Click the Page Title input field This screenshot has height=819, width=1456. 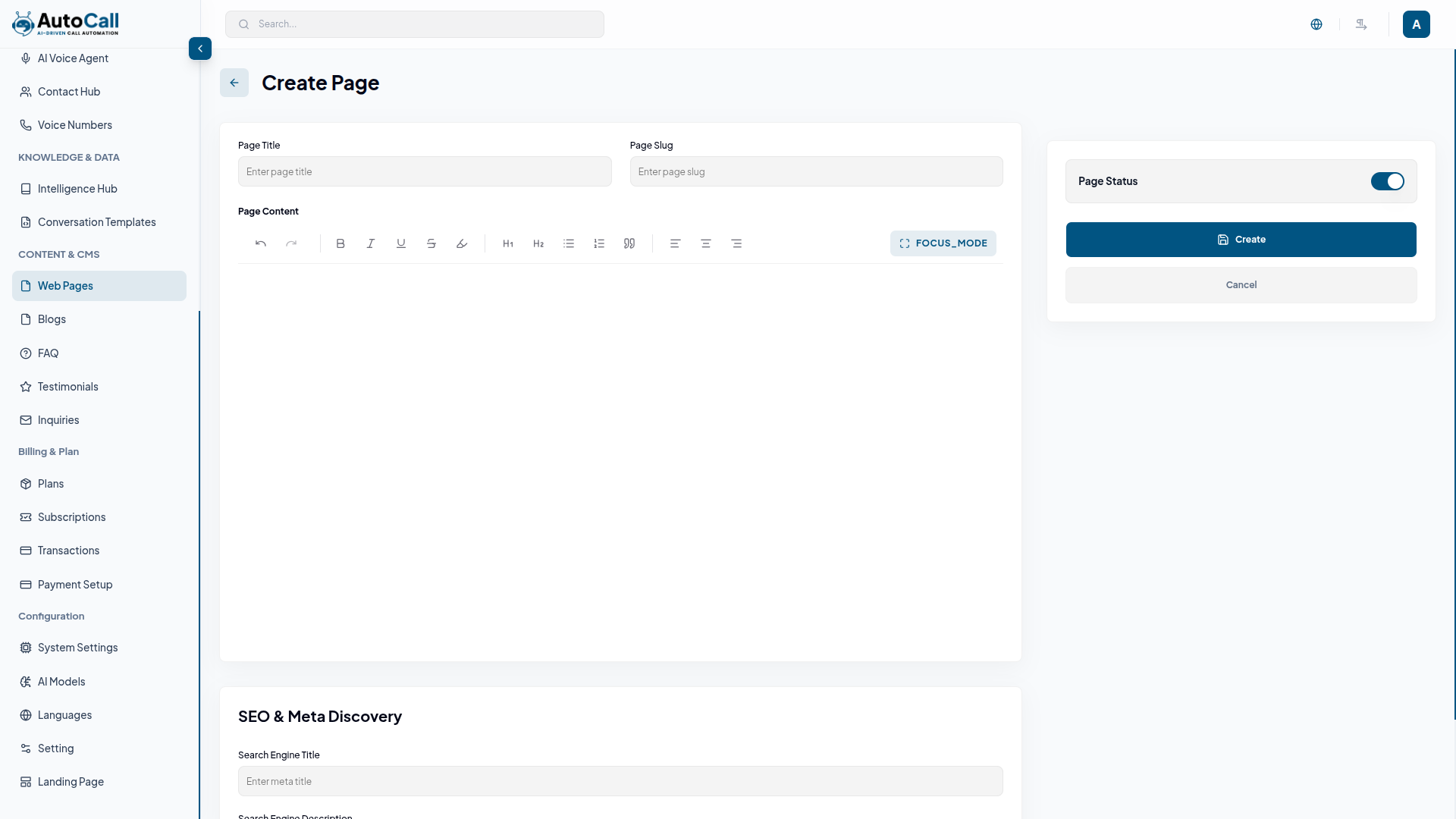[425, 171]
